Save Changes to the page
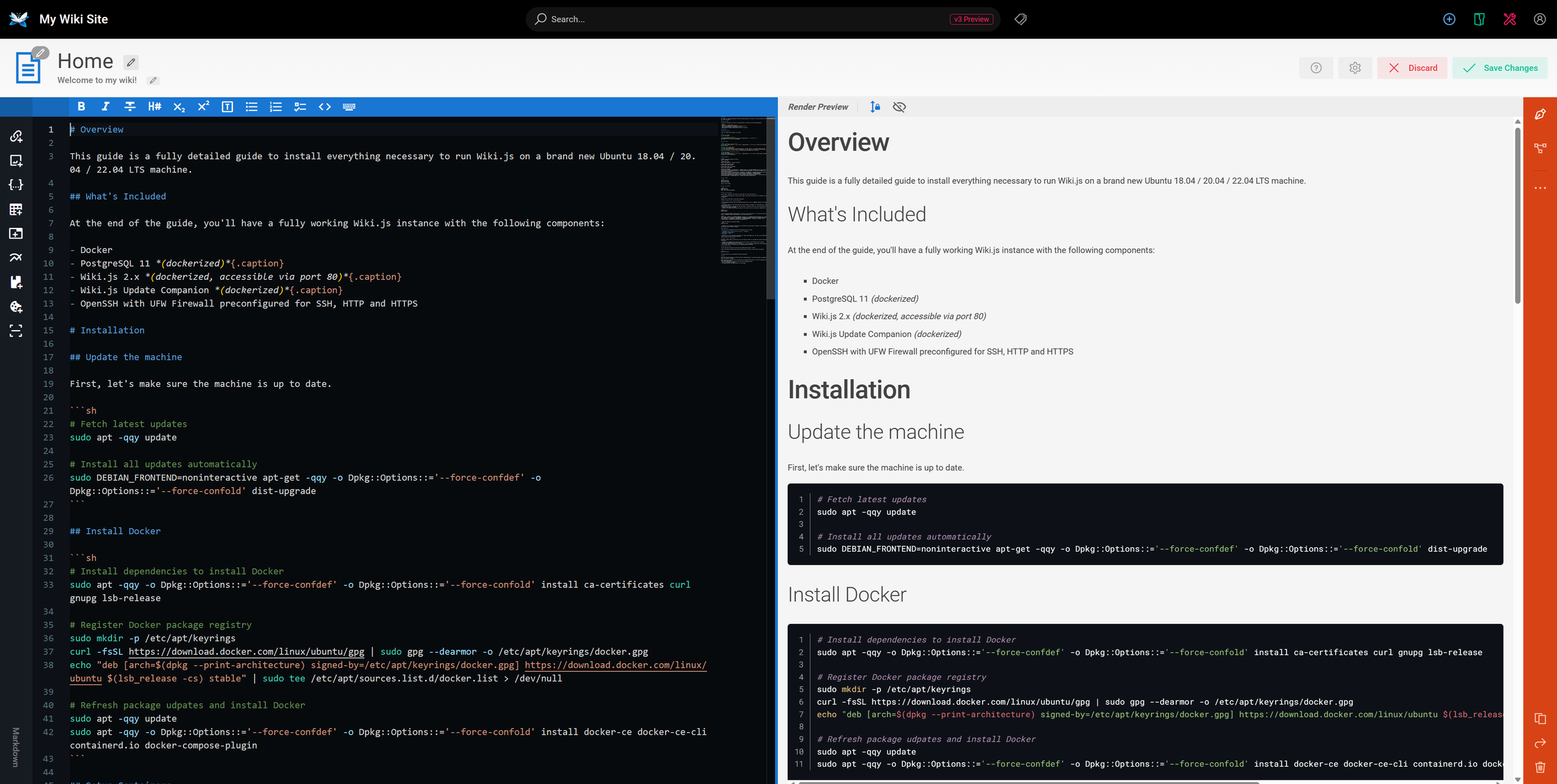 point(1500,68)
